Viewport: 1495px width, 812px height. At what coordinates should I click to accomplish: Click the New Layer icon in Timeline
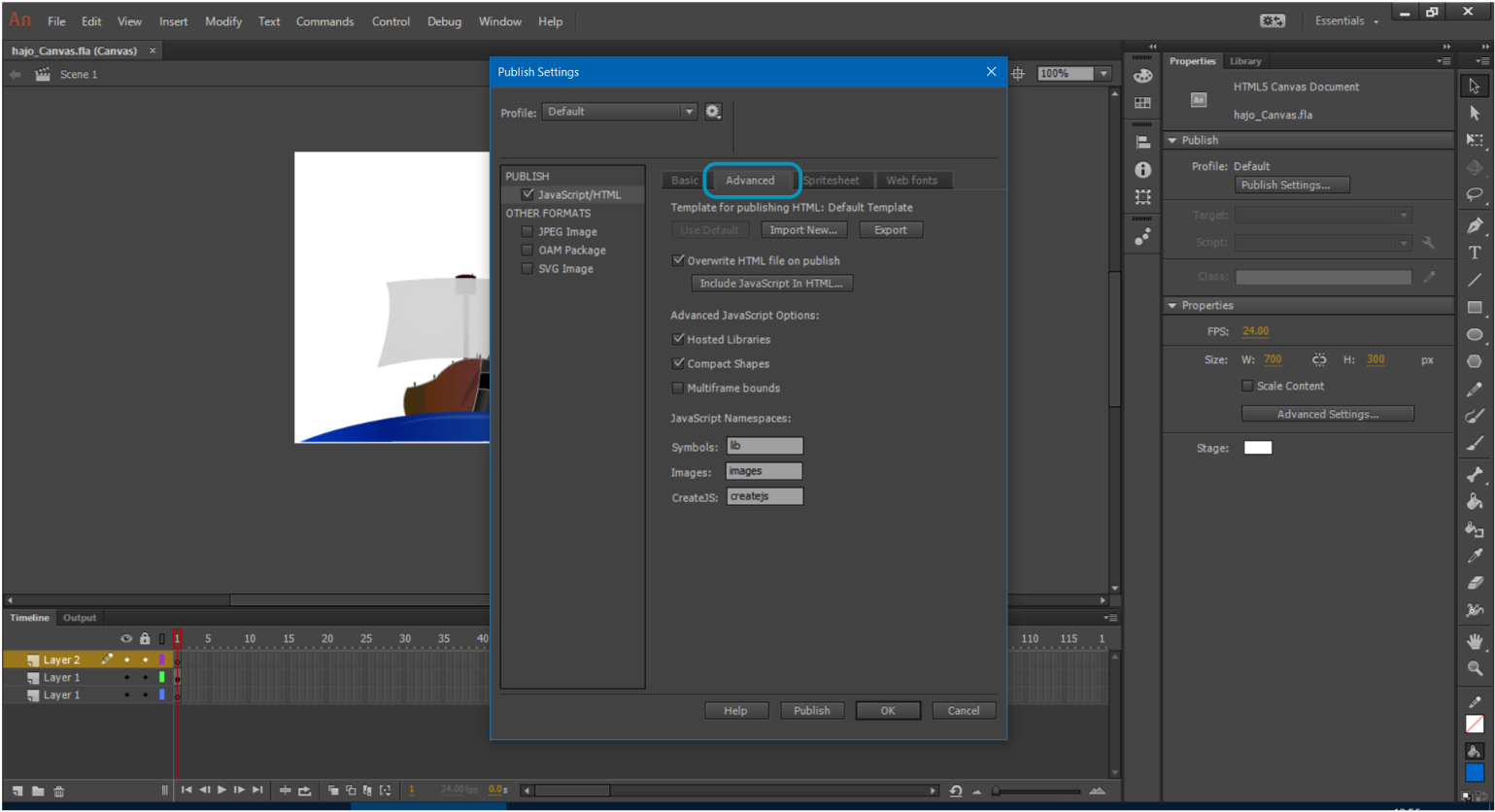(x=17, y=792)
